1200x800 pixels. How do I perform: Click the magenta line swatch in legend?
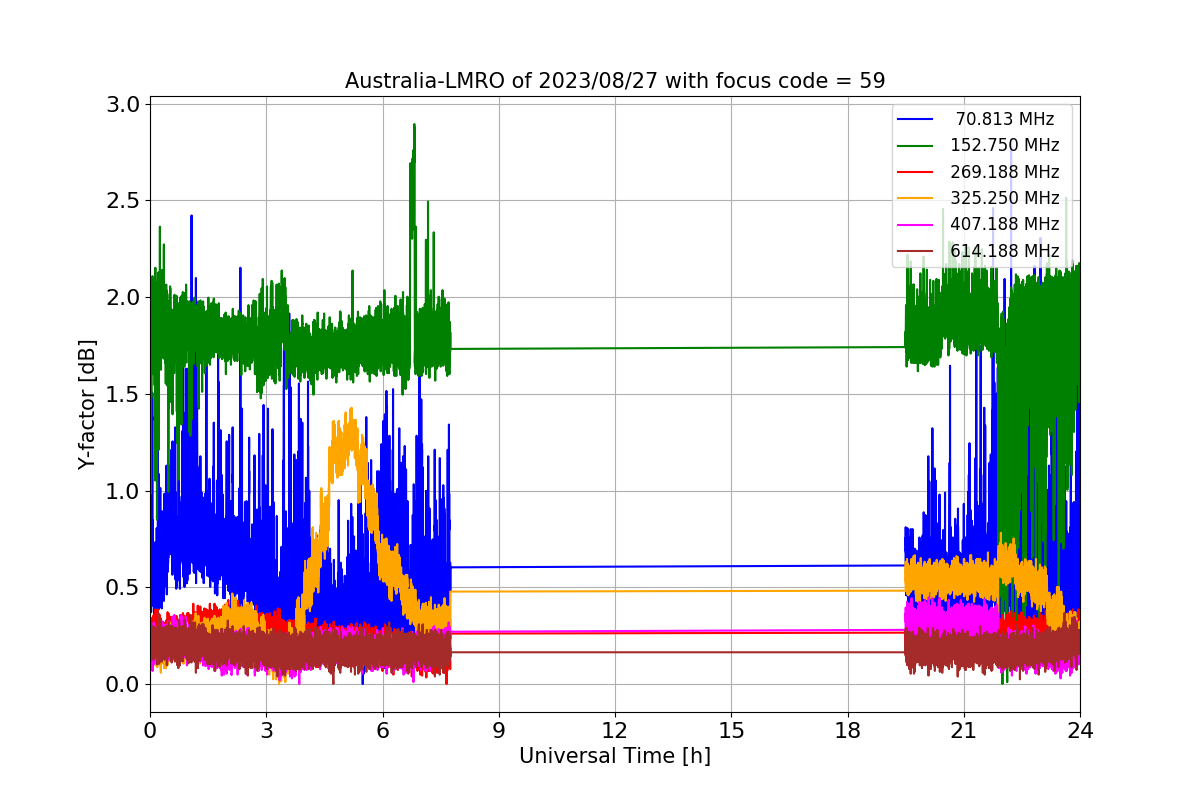pyautogui.click(x=915, y=224)
